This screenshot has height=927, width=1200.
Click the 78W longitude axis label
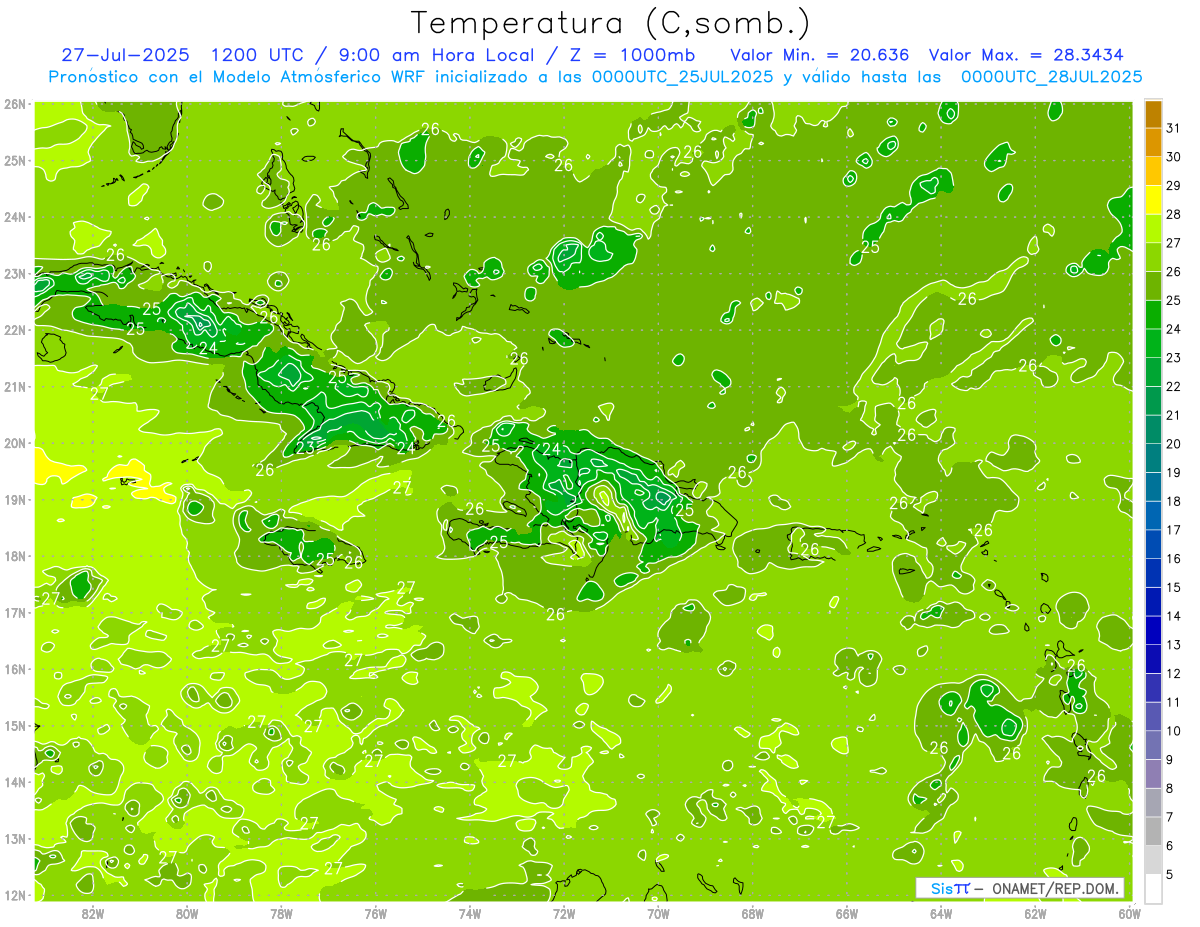pos(281,913)
